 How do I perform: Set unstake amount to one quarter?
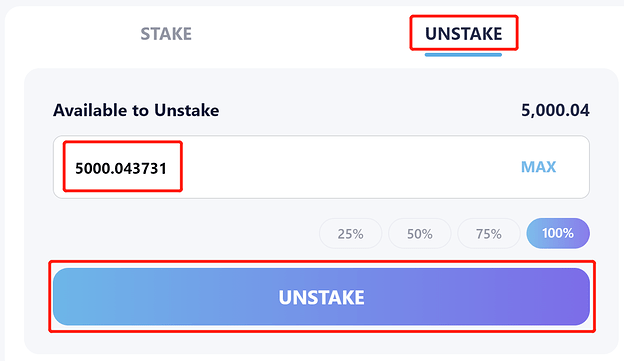[x=351, y=234]
